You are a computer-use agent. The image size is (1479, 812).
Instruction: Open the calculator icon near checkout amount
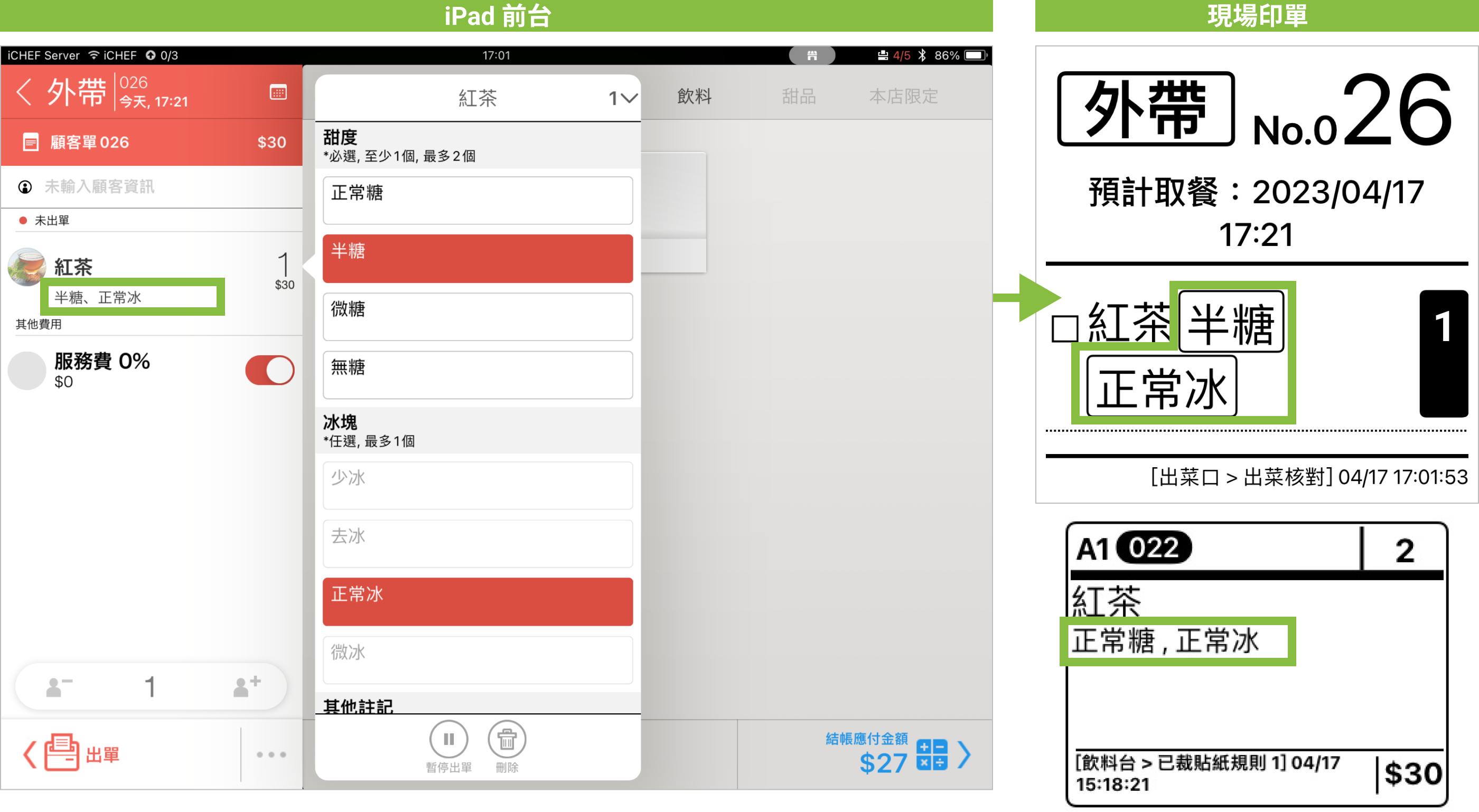tap(931, 754)
